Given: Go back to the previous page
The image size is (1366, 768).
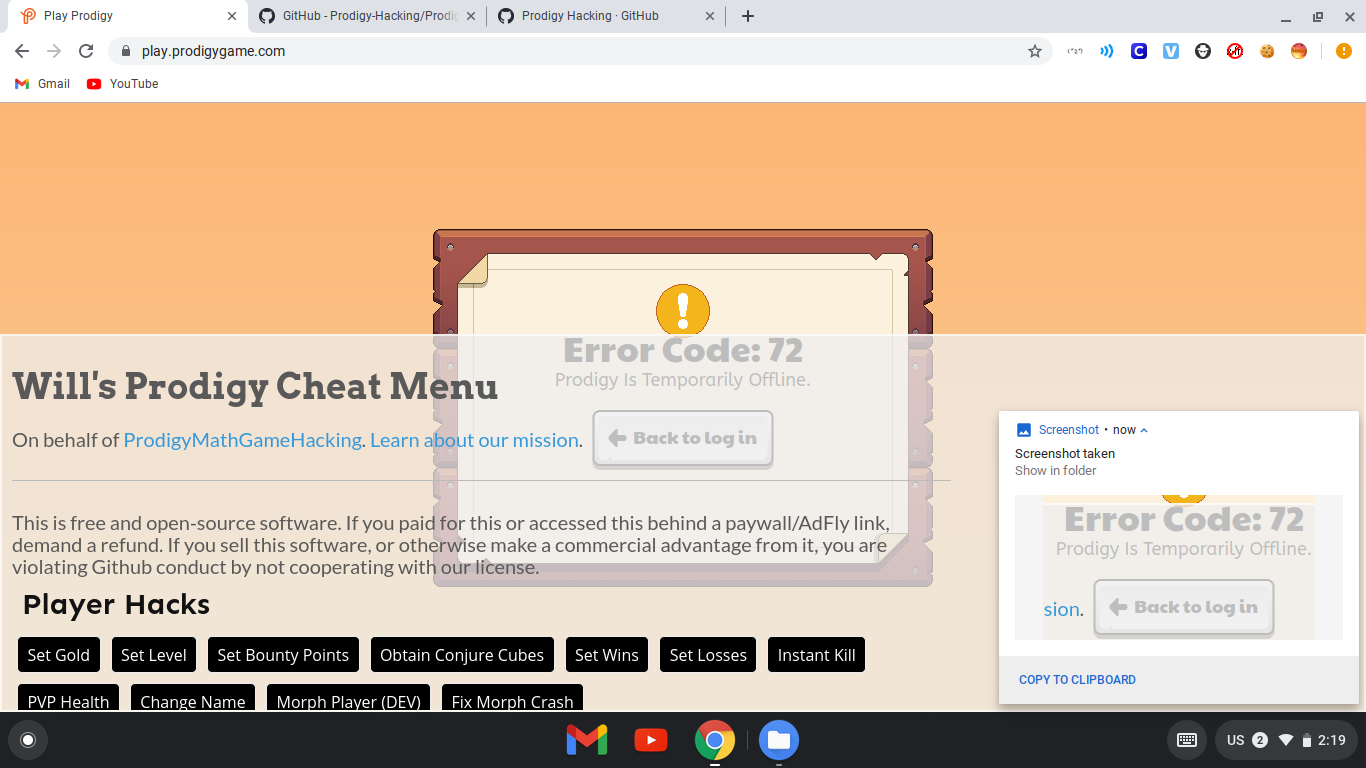Looking at the screenshot, I should click(x=22, y=51).
